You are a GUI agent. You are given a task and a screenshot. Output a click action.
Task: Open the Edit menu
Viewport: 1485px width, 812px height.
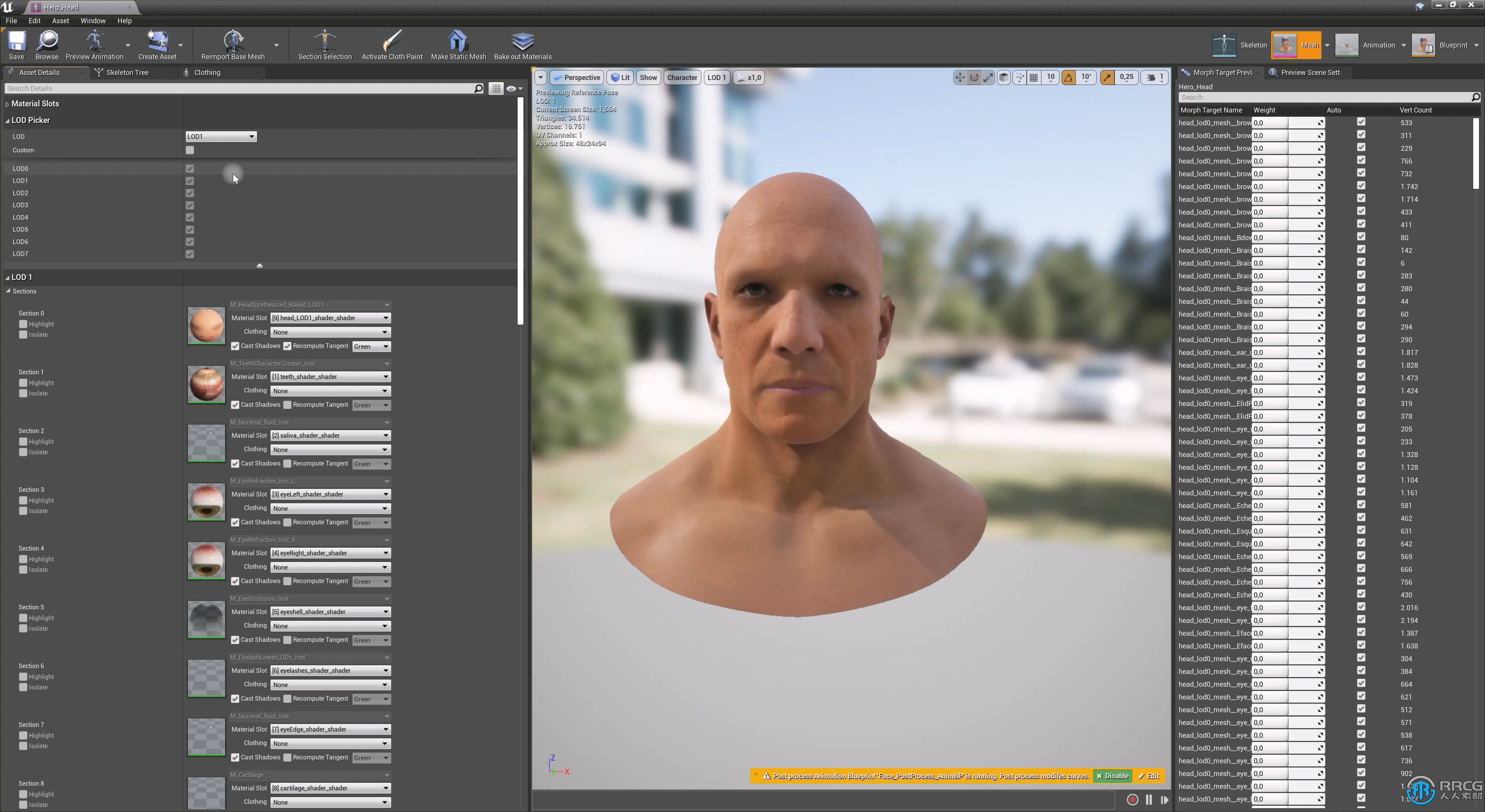point(34,21)
